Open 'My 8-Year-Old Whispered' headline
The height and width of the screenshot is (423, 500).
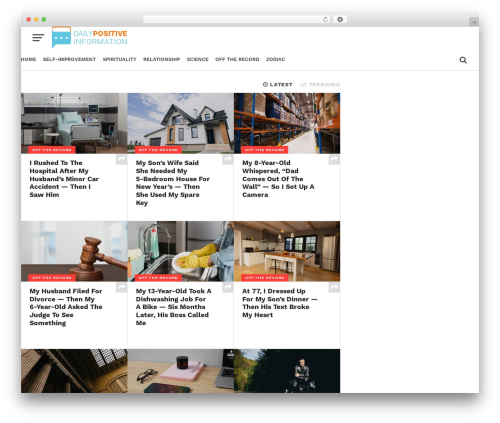(278, 179)
